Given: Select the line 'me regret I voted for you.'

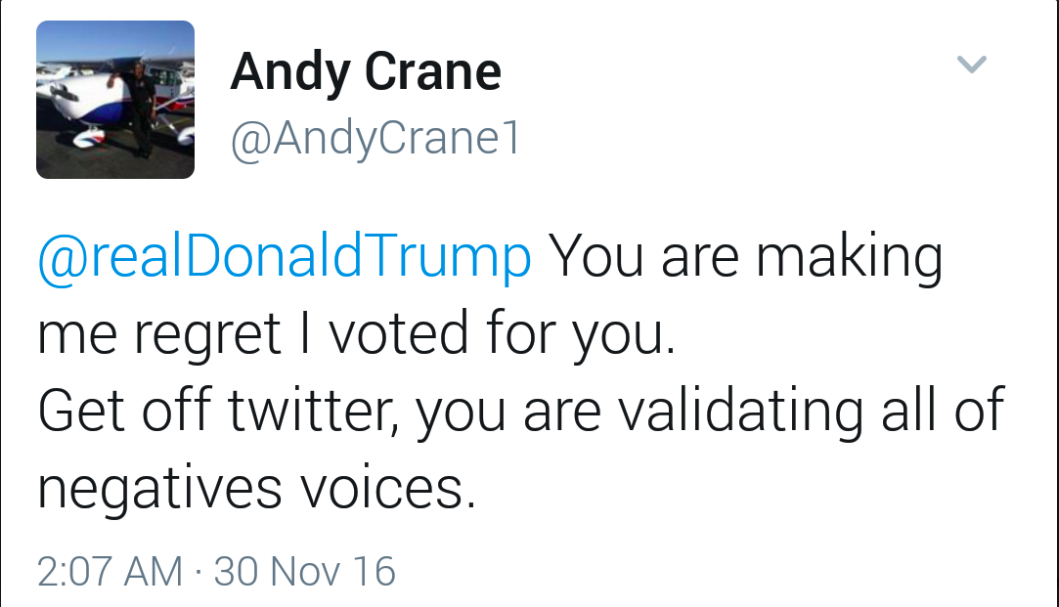Looking at the screenshot, I should [357, 335].
